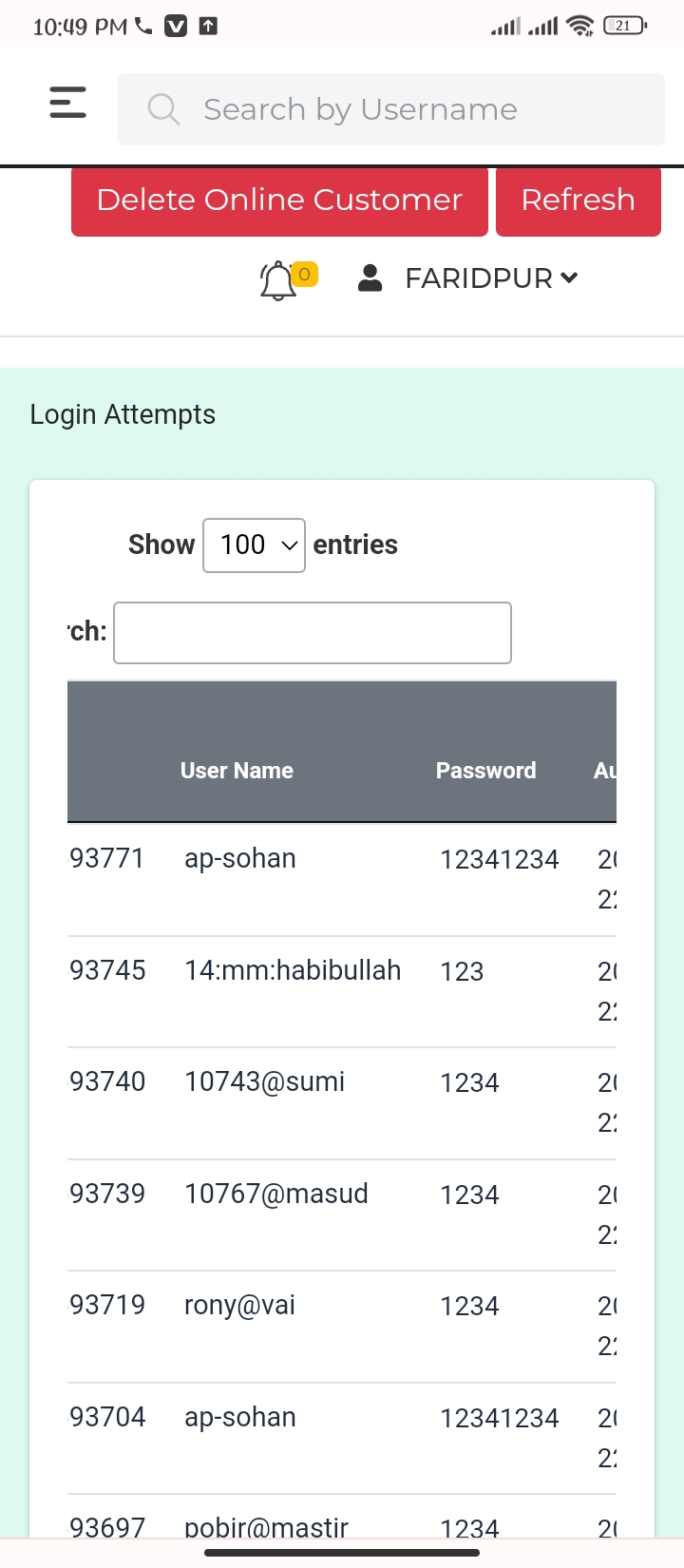Select the 14:mm:habibullah row
This screenshot has height=1568, width=684.
tap(342, 992)
